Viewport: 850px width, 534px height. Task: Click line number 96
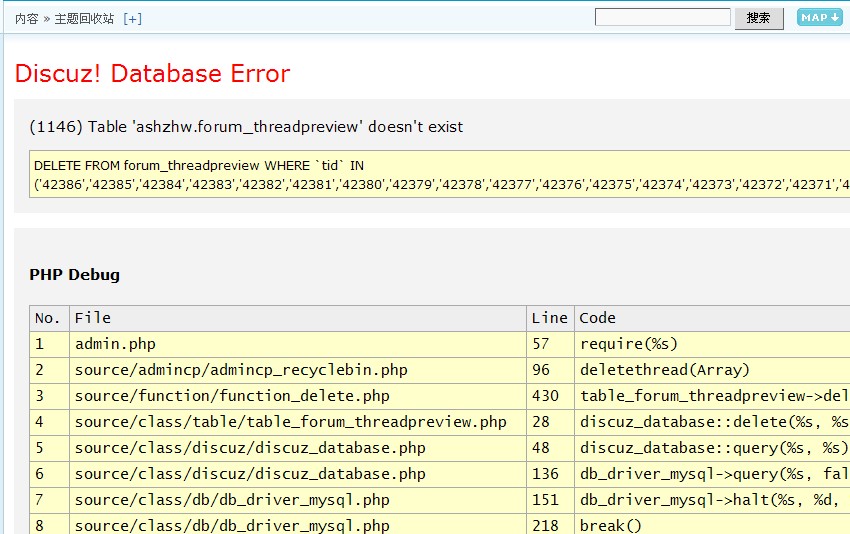[550, 370]
